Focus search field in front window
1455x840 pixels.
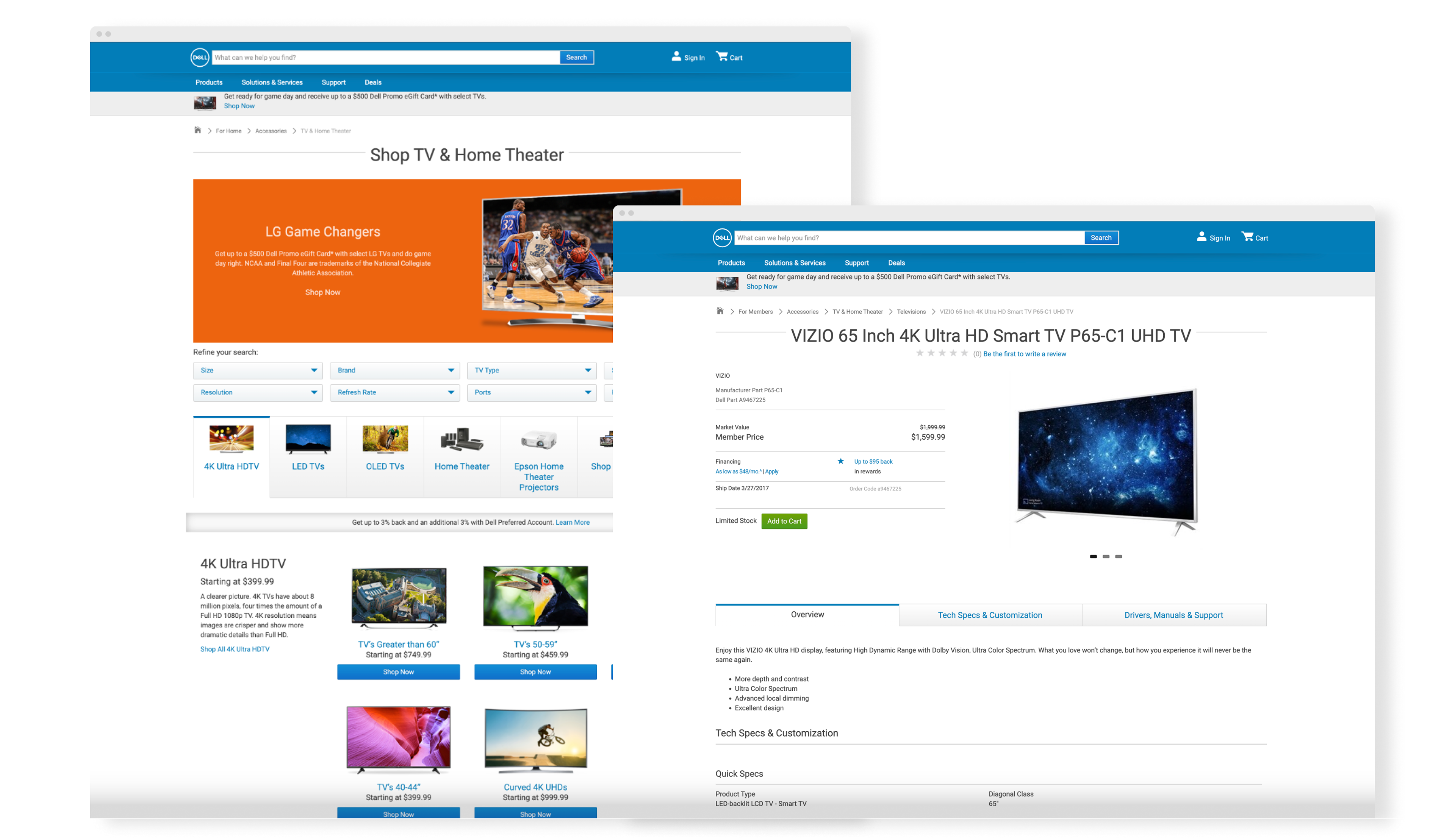click(909, 238)
